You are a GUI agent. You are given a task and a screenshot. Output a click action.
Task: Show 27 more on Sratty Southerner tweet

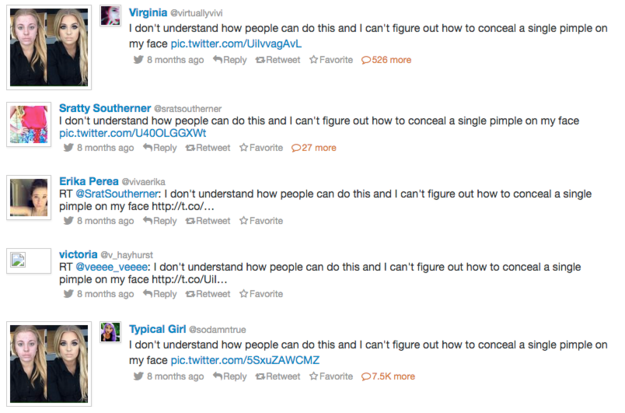[314, 148]
